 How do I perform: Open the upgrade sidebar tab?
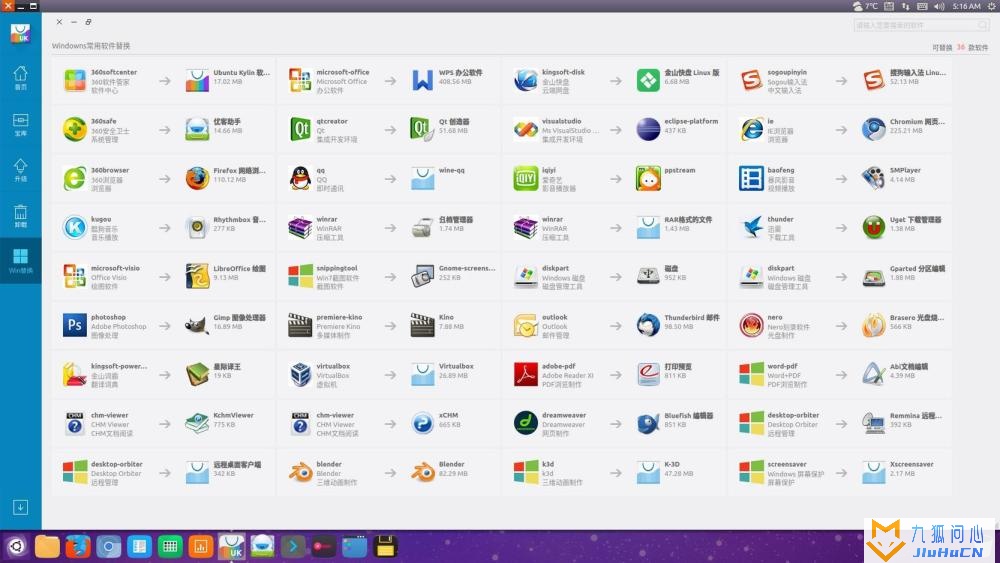click(x=20, y=170)
